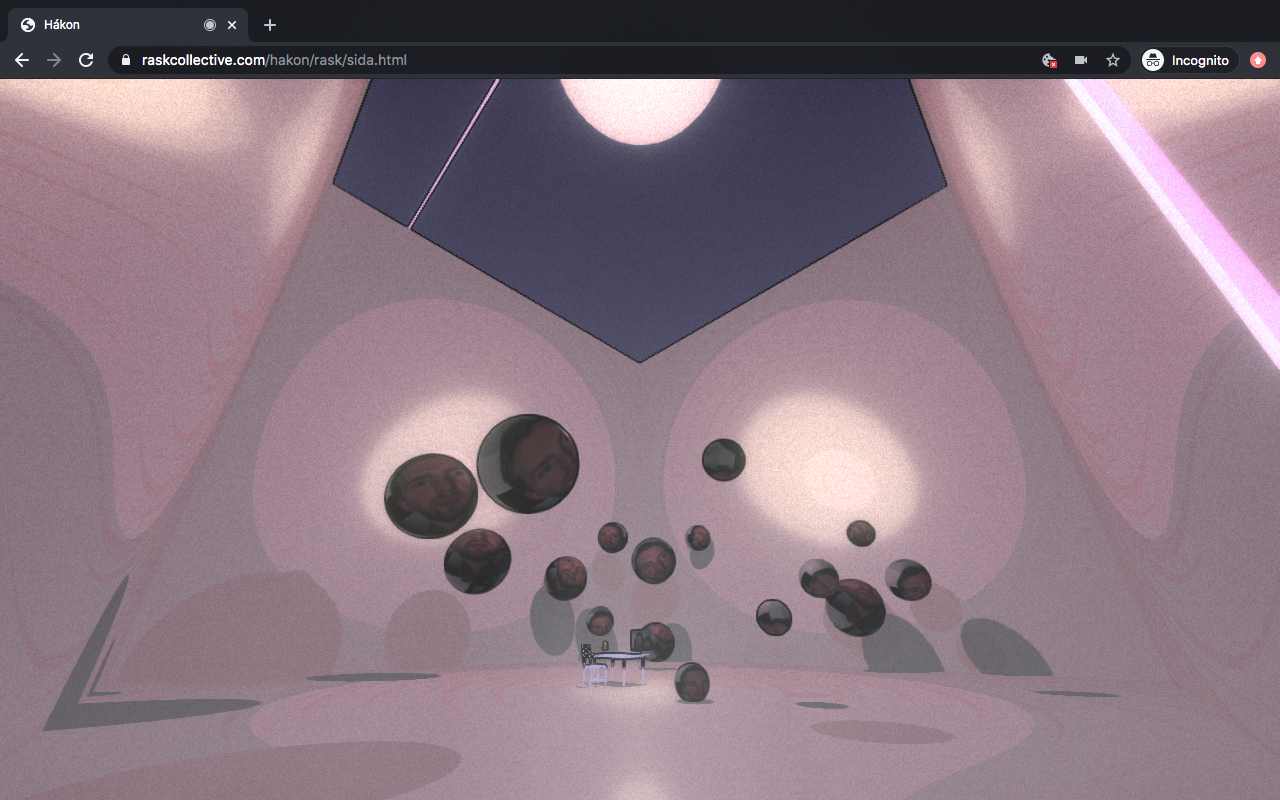The width and height of the screenshot is (1280, 800).
Task: Click the face sphere resting on floor
Action: 691,682
